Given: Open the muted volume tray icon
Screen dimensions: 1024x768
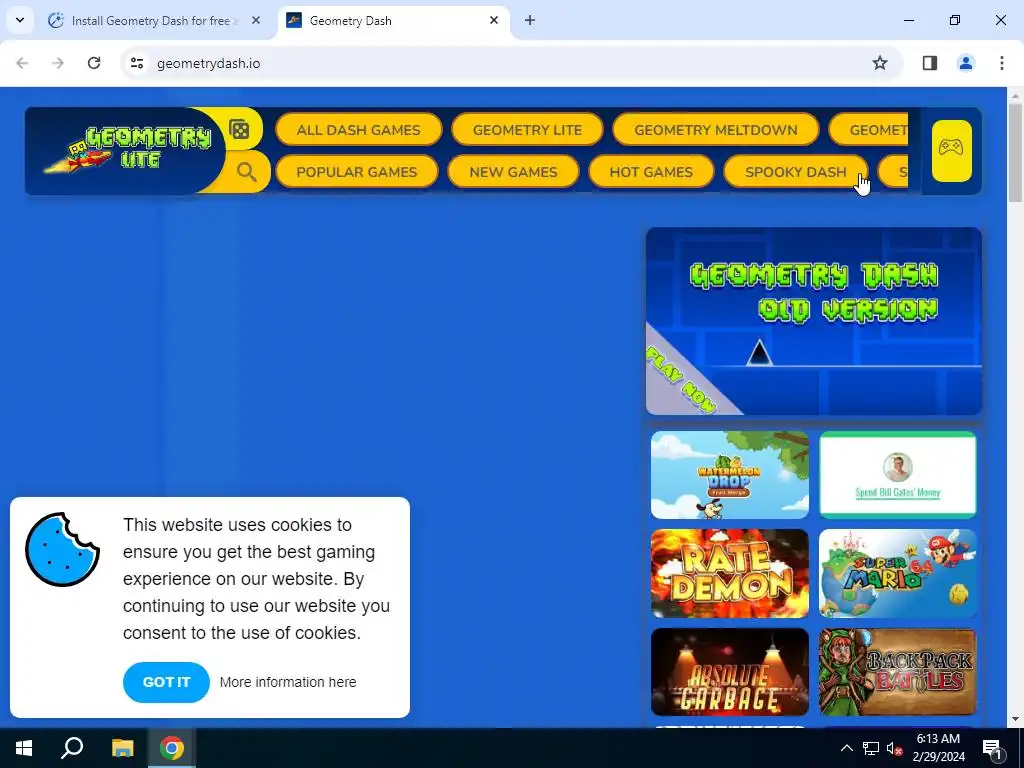Looking at the screenshot, I should (x=894, y=748).
